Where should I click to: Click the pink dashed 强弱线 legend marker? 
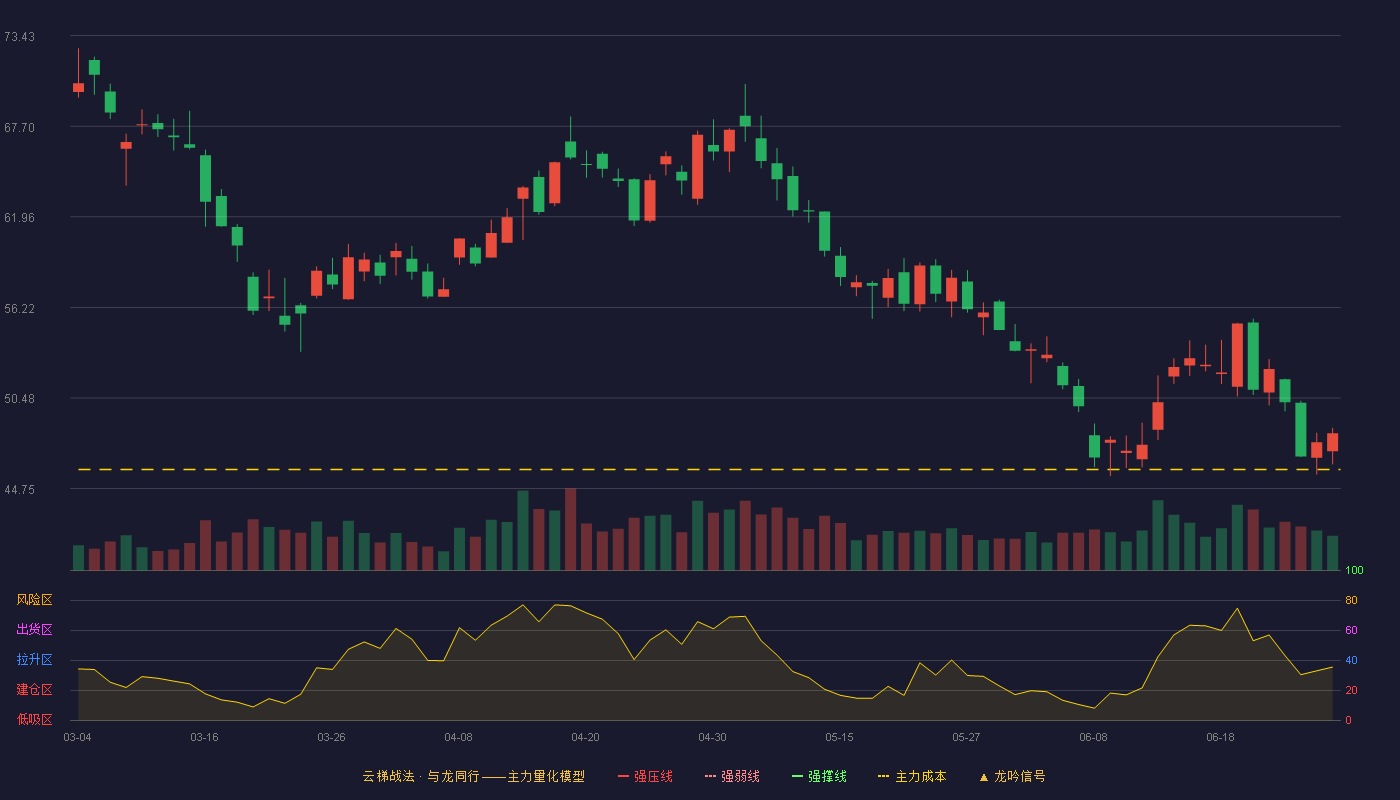(710, 776)
